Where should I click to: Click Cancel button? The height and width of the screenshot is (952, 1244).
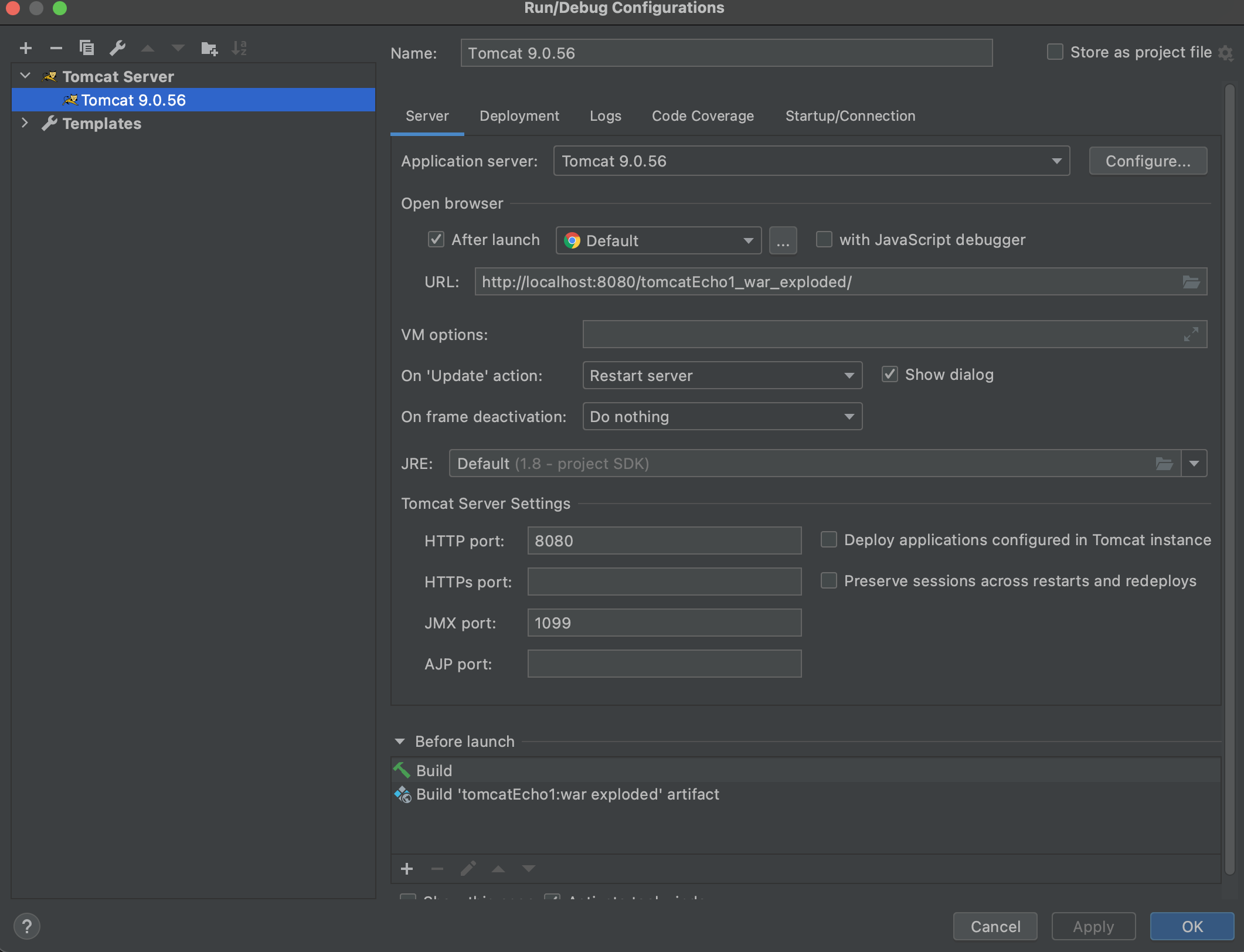(995, 926)
